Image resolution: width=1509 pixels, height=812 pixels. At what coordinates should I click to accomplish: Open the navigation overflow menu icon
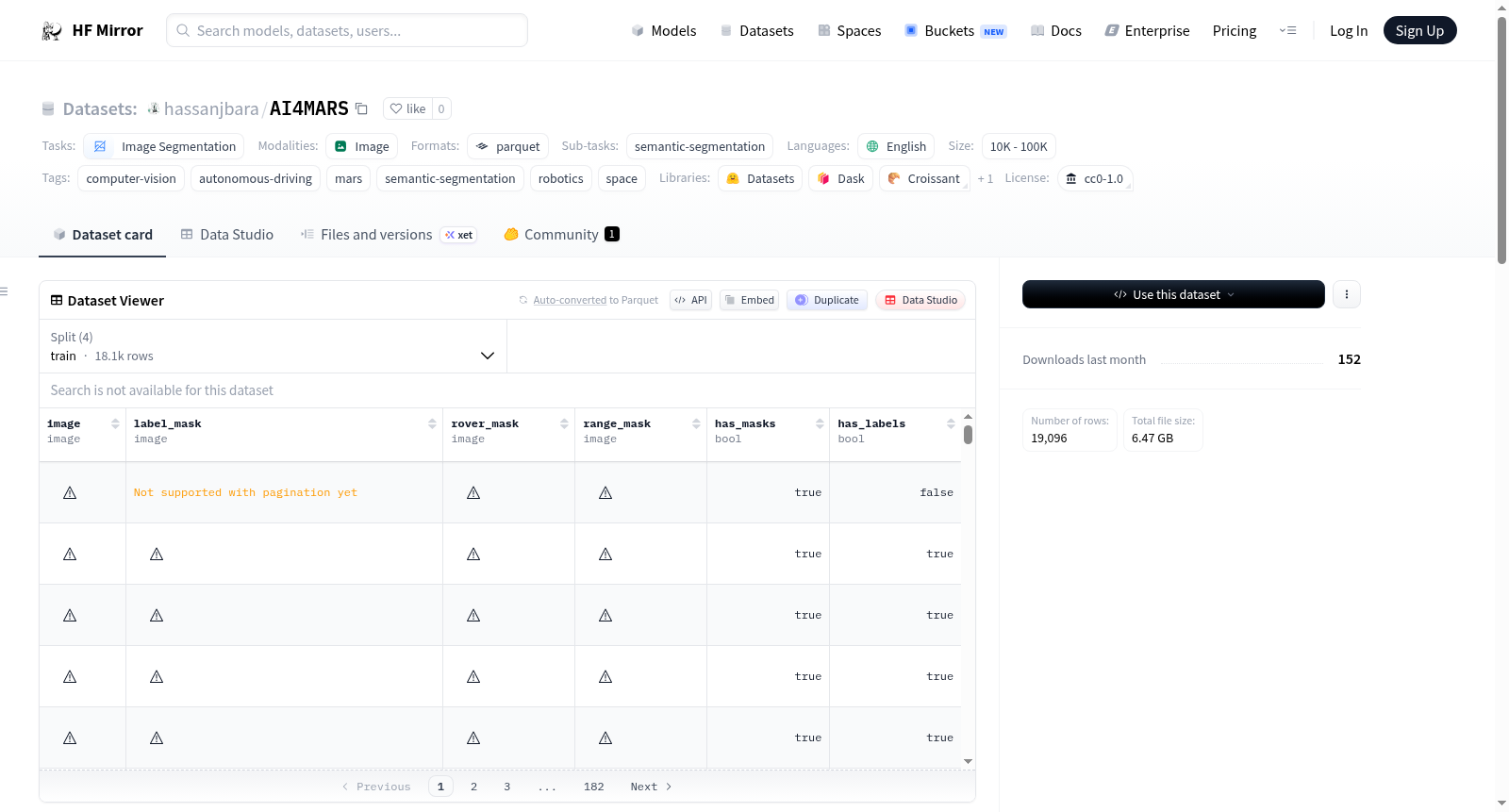click(1287, 30)
